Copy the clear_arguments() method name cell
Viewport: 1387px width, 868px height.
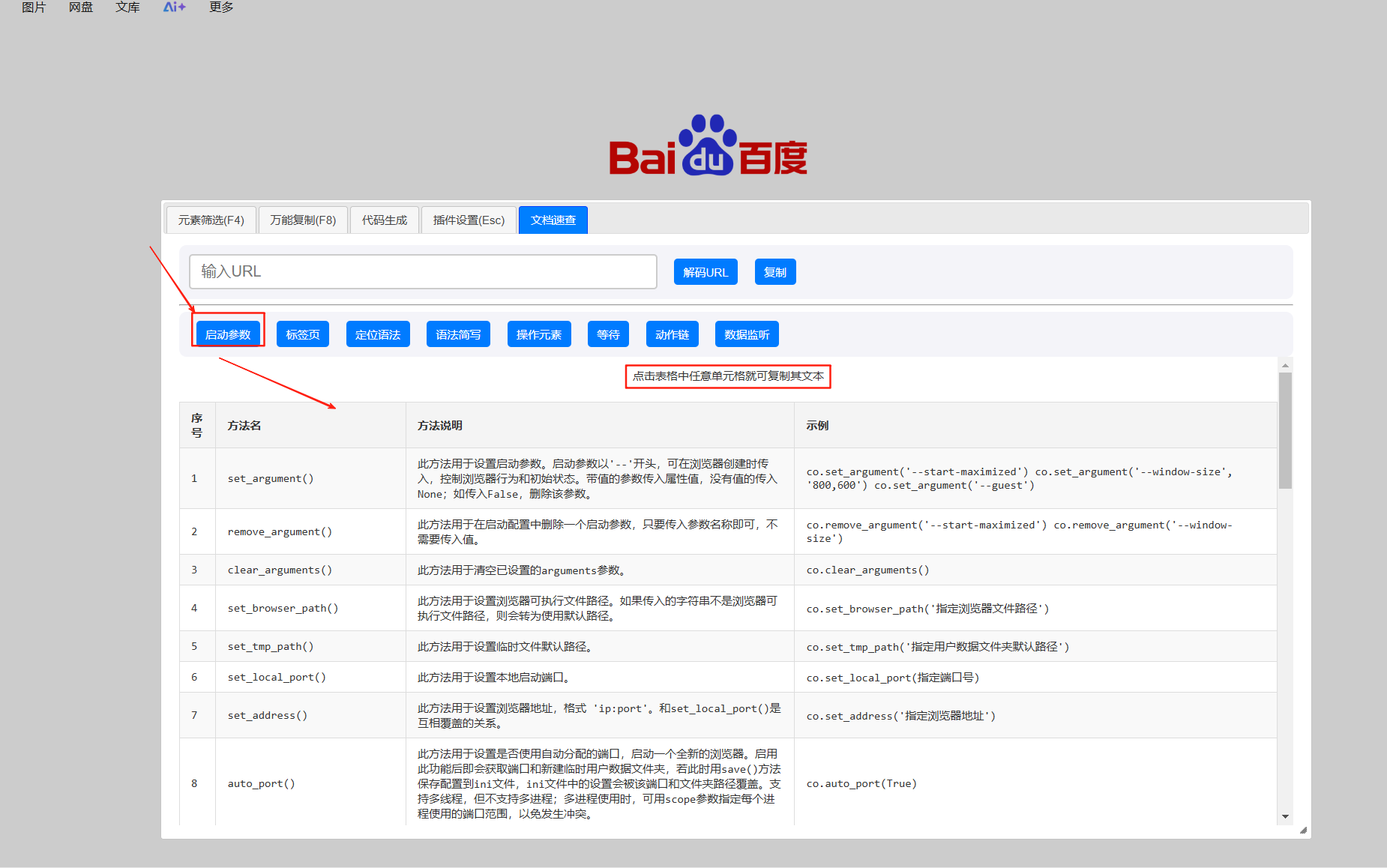click(x=310, y=570)
